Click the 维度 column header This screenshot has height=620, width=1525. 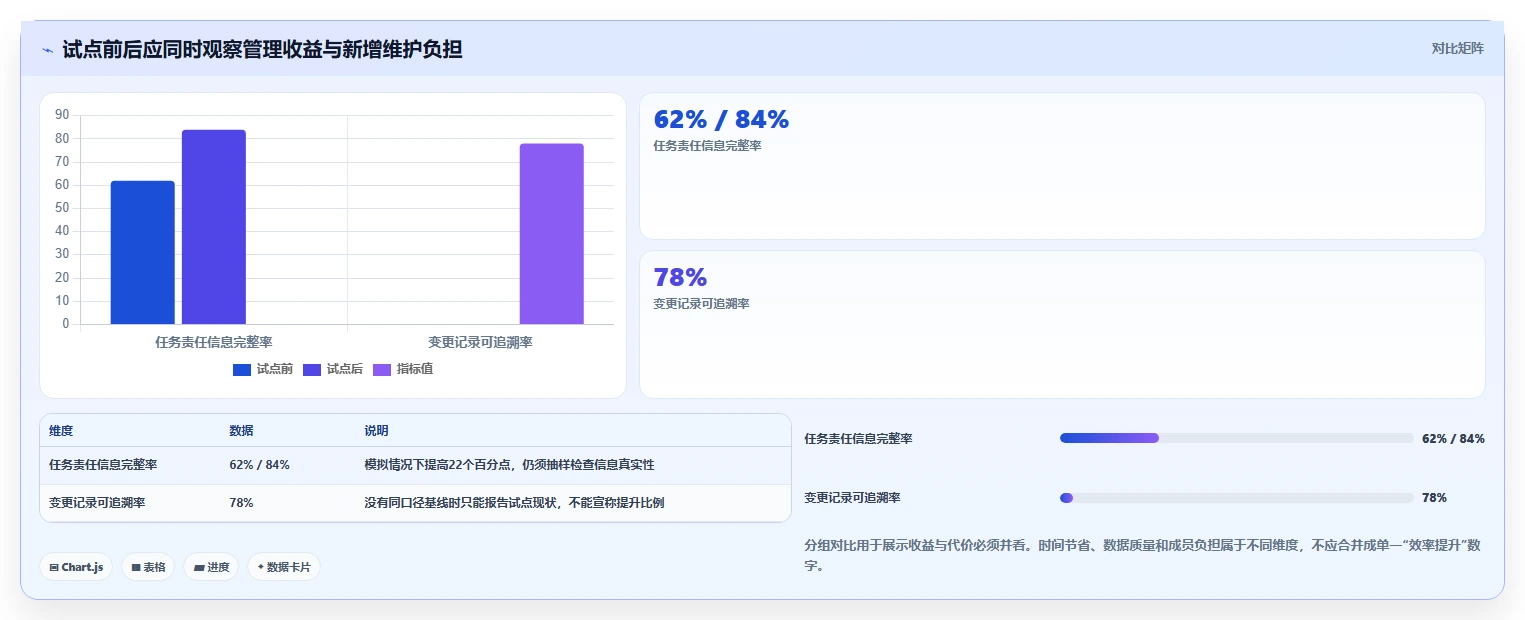[61, 431]
